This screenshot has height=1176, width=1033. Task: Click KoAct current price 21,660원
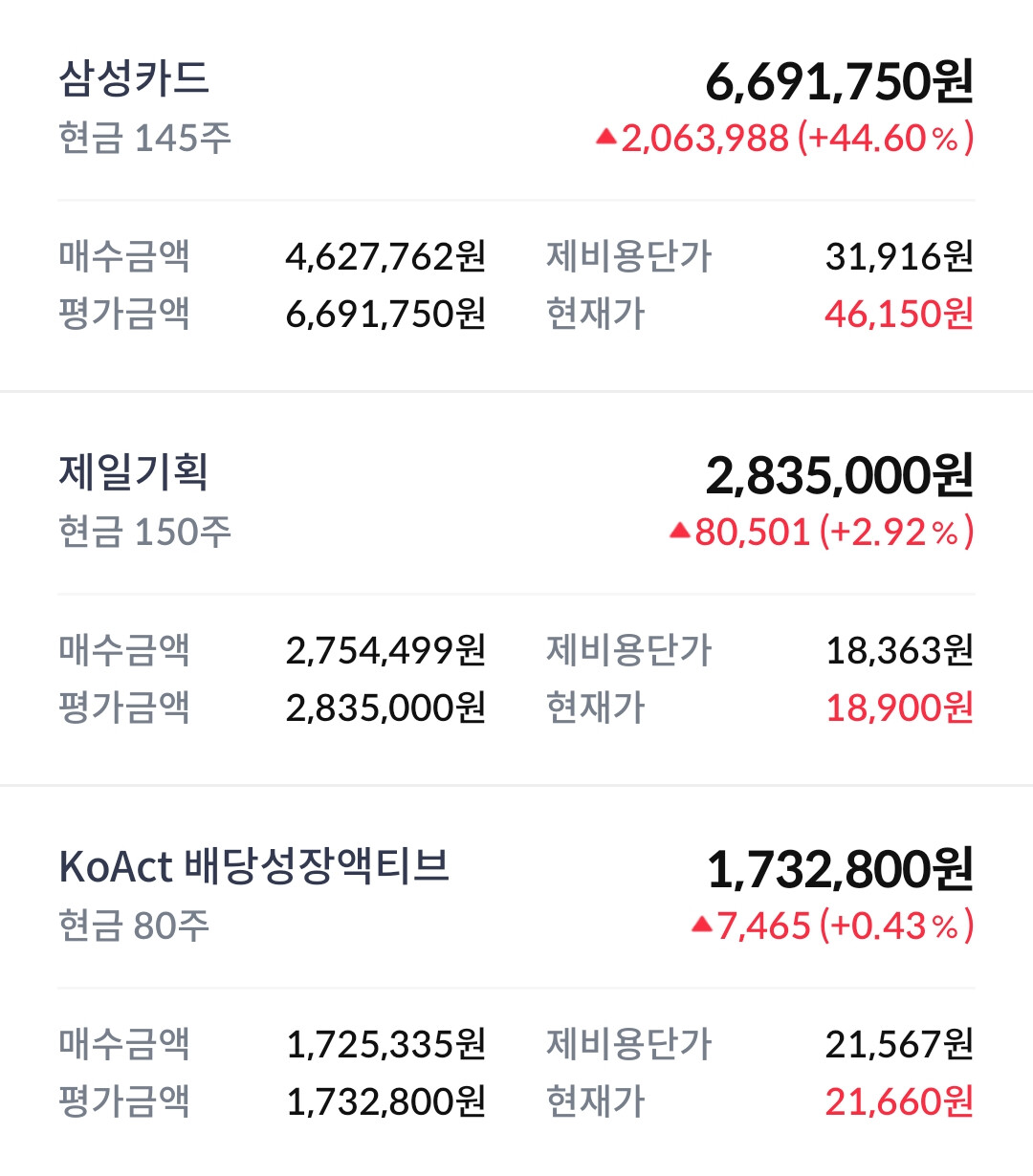click(899, 1101)
